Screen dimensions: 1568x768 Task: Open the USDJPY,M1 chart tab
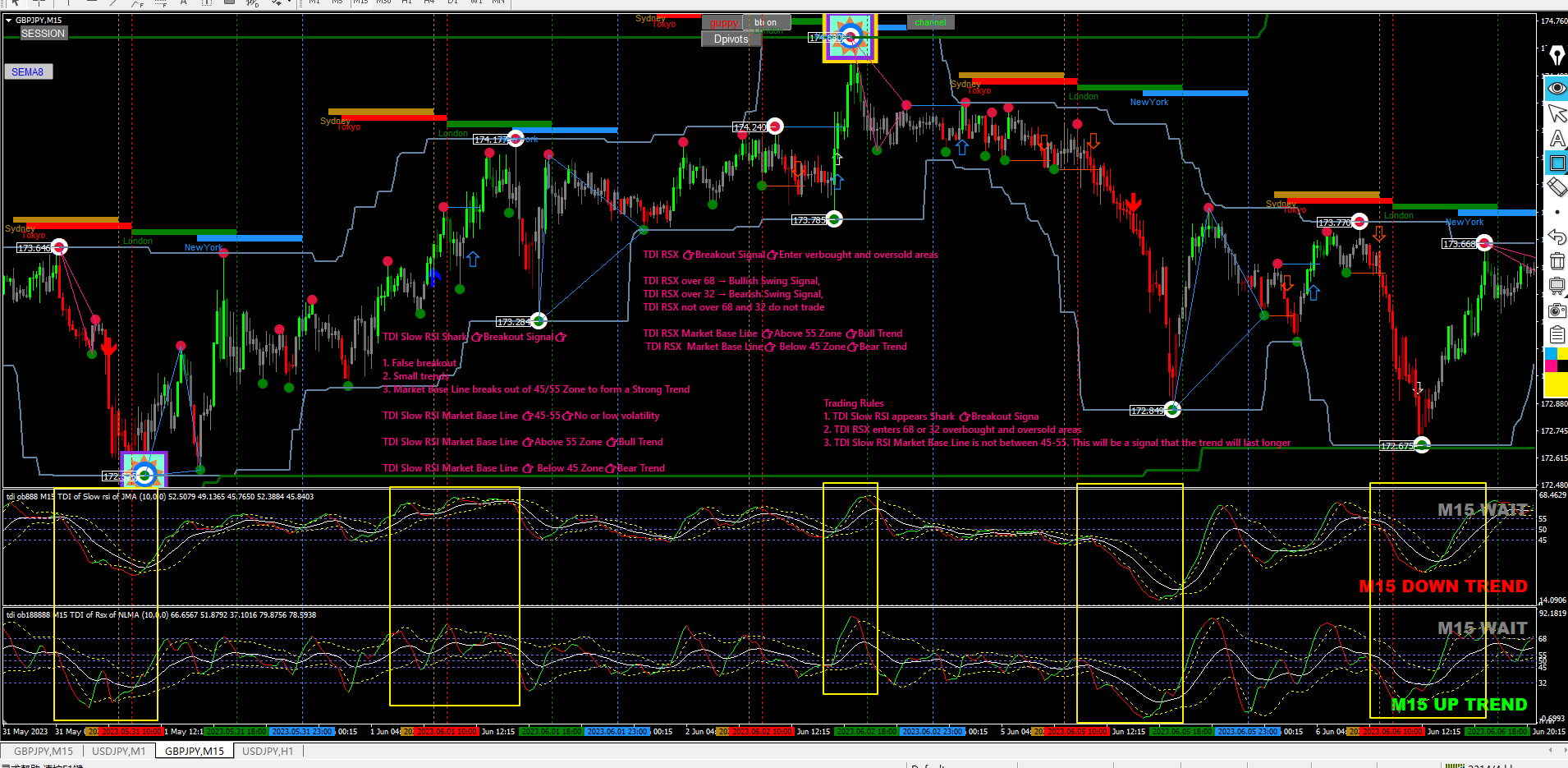click(118, 751)
